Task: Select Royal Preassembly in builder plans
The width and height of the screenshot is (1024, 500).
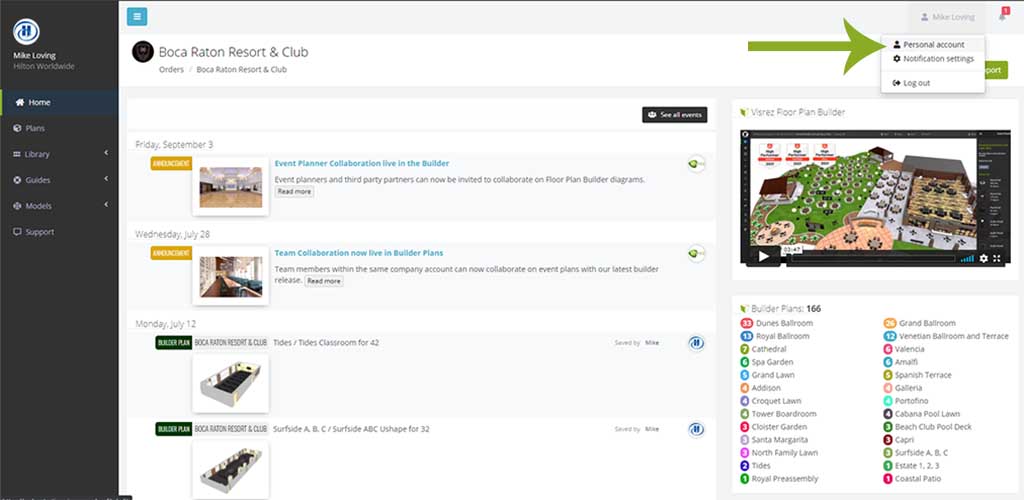Action: 784,478
